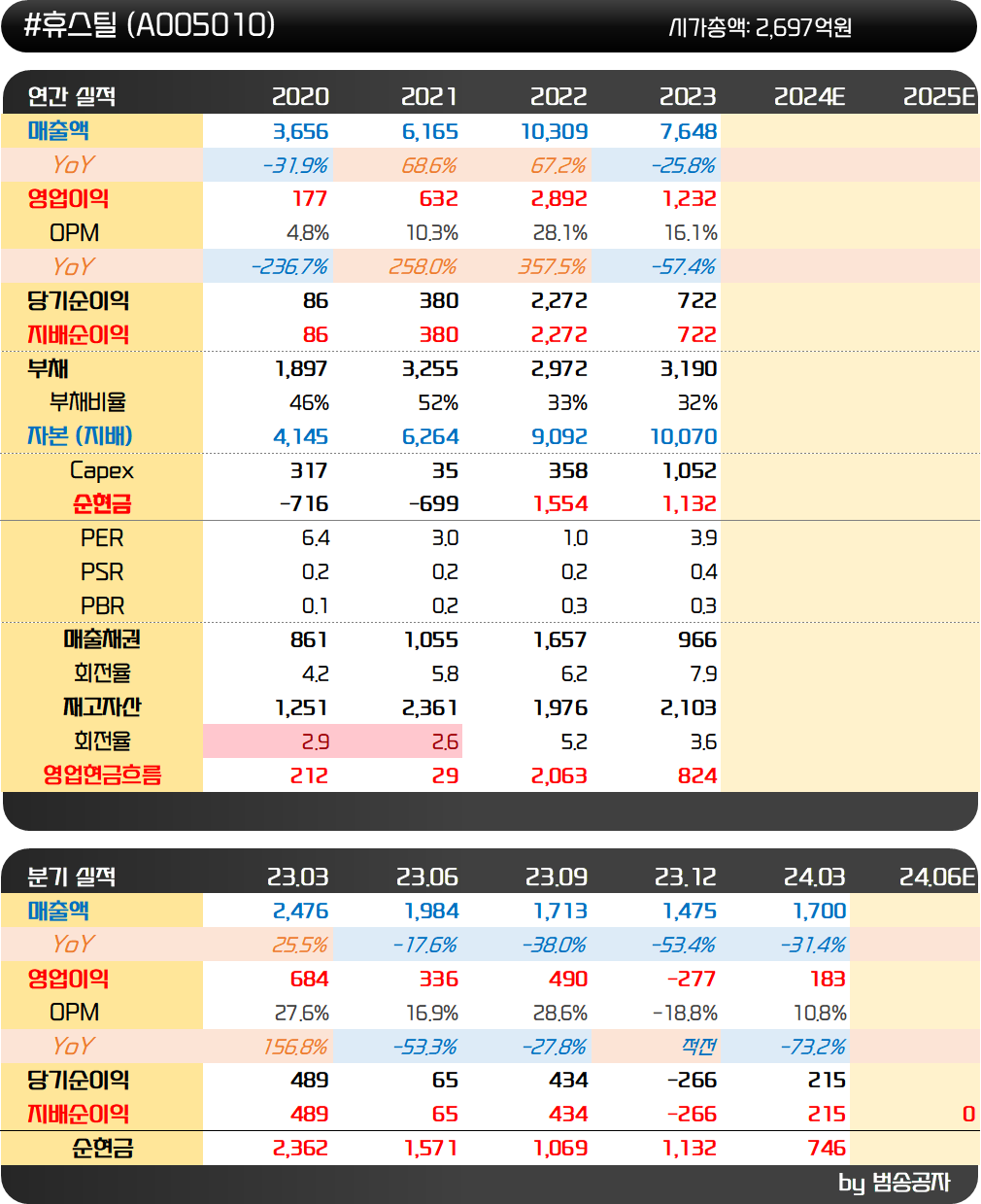Click operating profit YoY '-236.7%'

pos(289,266)
